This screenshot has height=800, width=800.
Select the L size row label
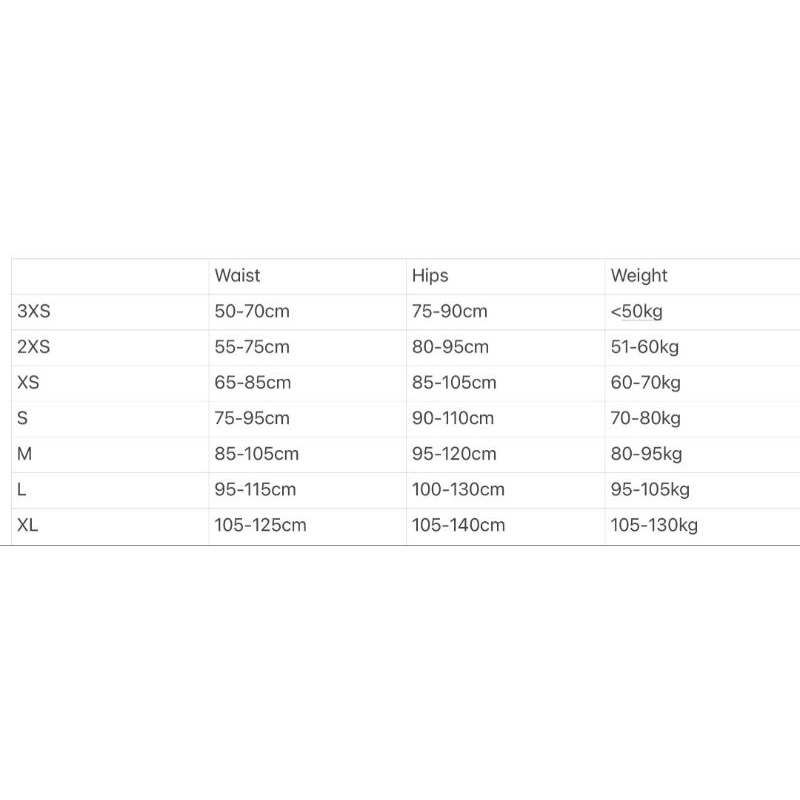click(22, 490)
